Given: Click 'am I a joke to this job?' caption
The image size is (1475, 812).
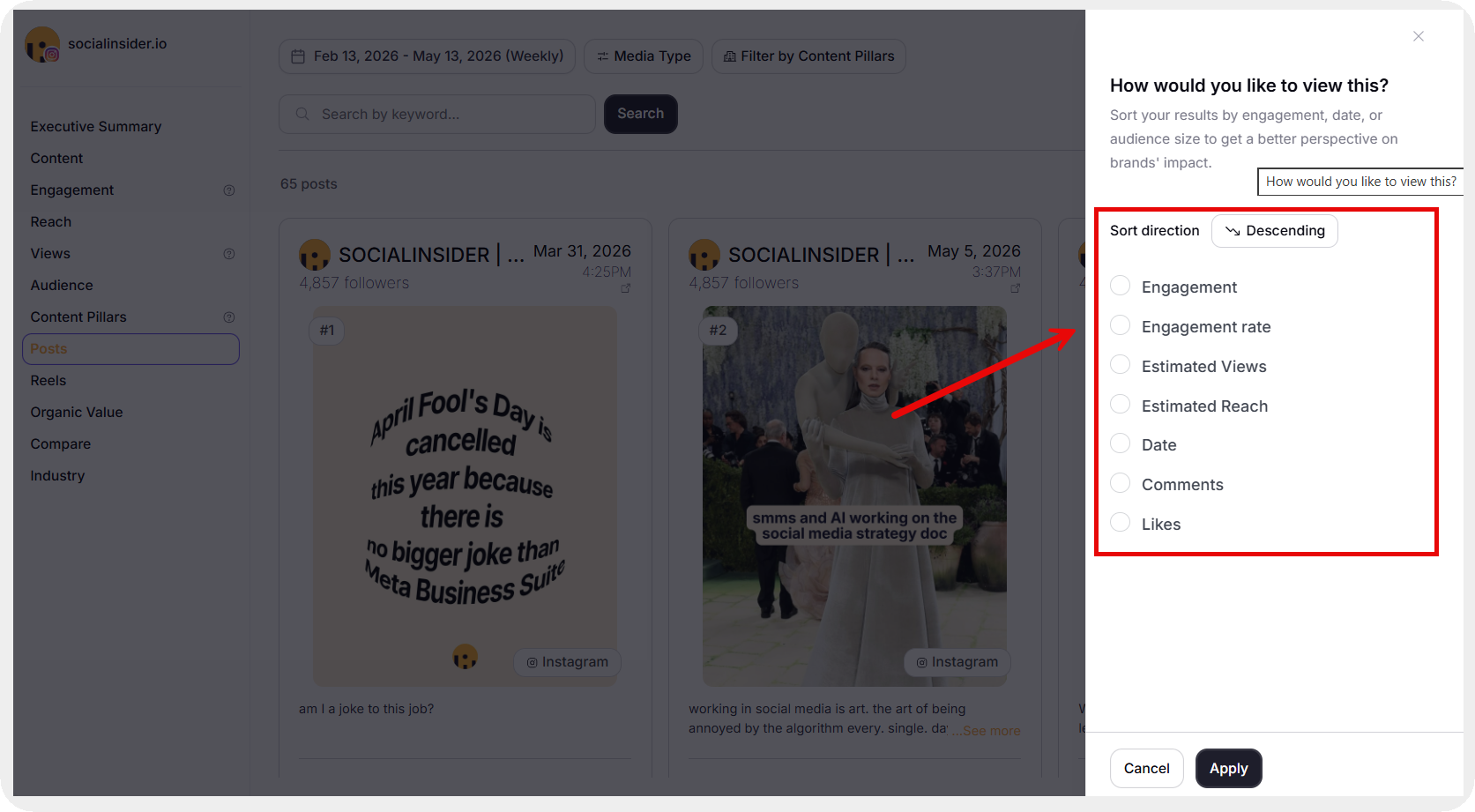Looking at the screenshot, I should tap(366, 709).
